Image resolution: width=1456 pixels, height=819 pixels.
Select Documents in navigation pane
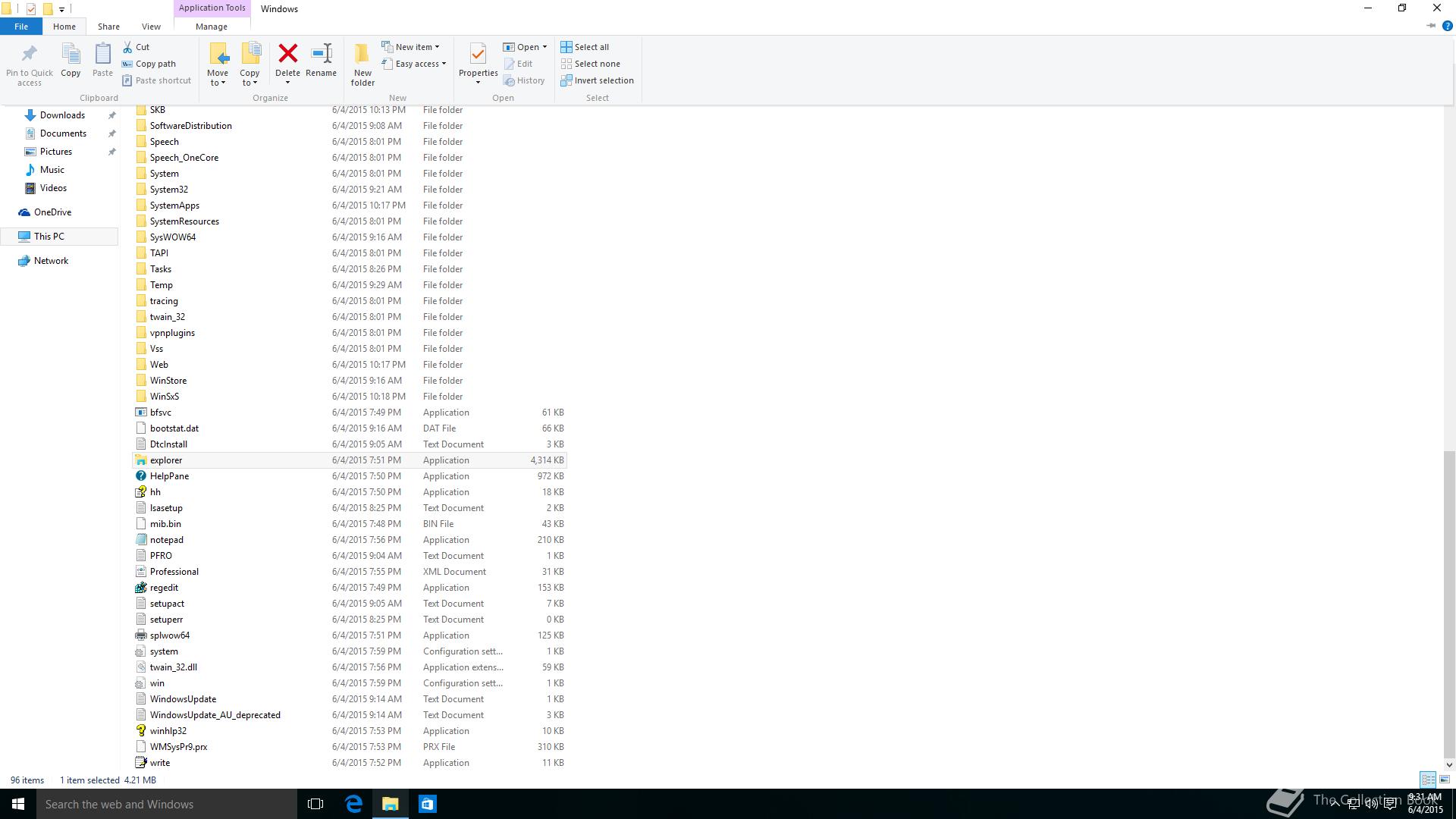point(63,133)
